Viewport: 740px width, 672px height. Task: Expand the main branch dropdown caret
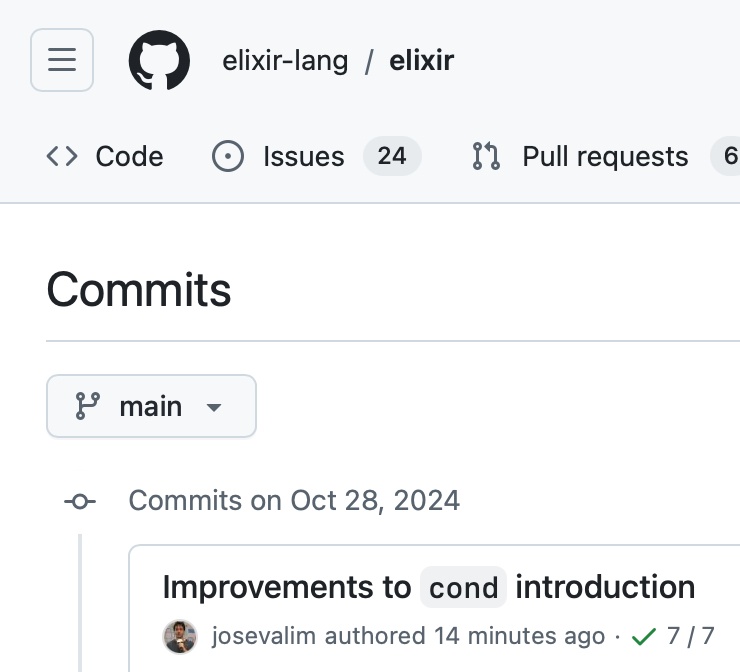(212, 407)
